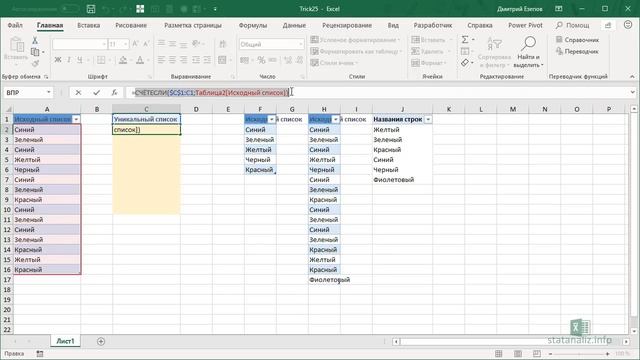Click the Select All corner triangle
The image size is (640, 360).
[x=8, y=109]
